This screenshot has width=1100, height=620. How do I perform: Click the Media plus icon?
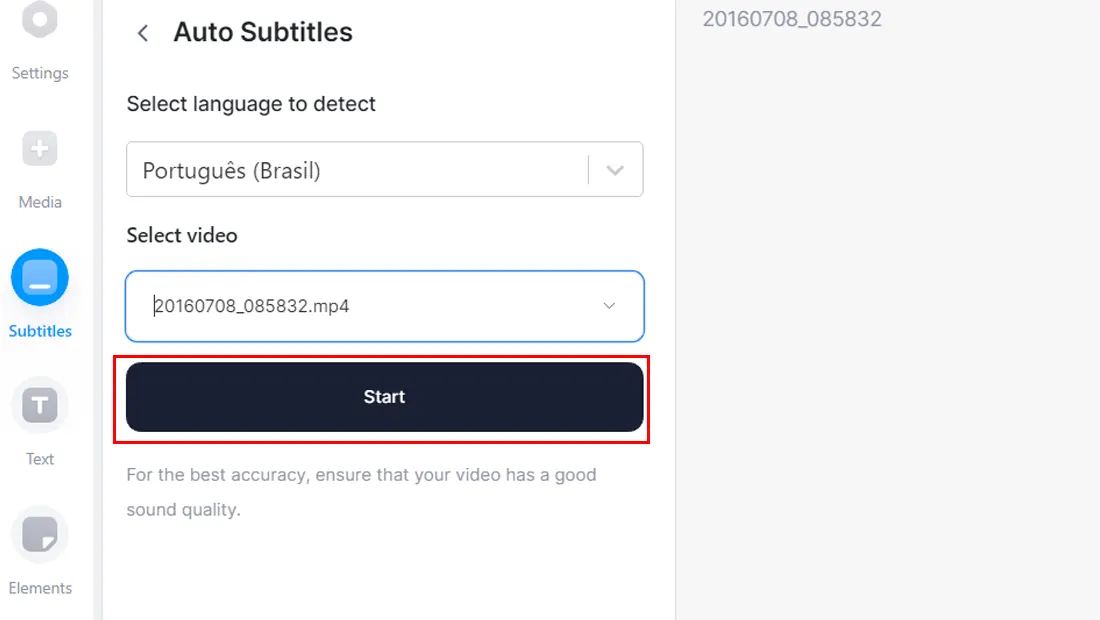[x=40, y=149]
